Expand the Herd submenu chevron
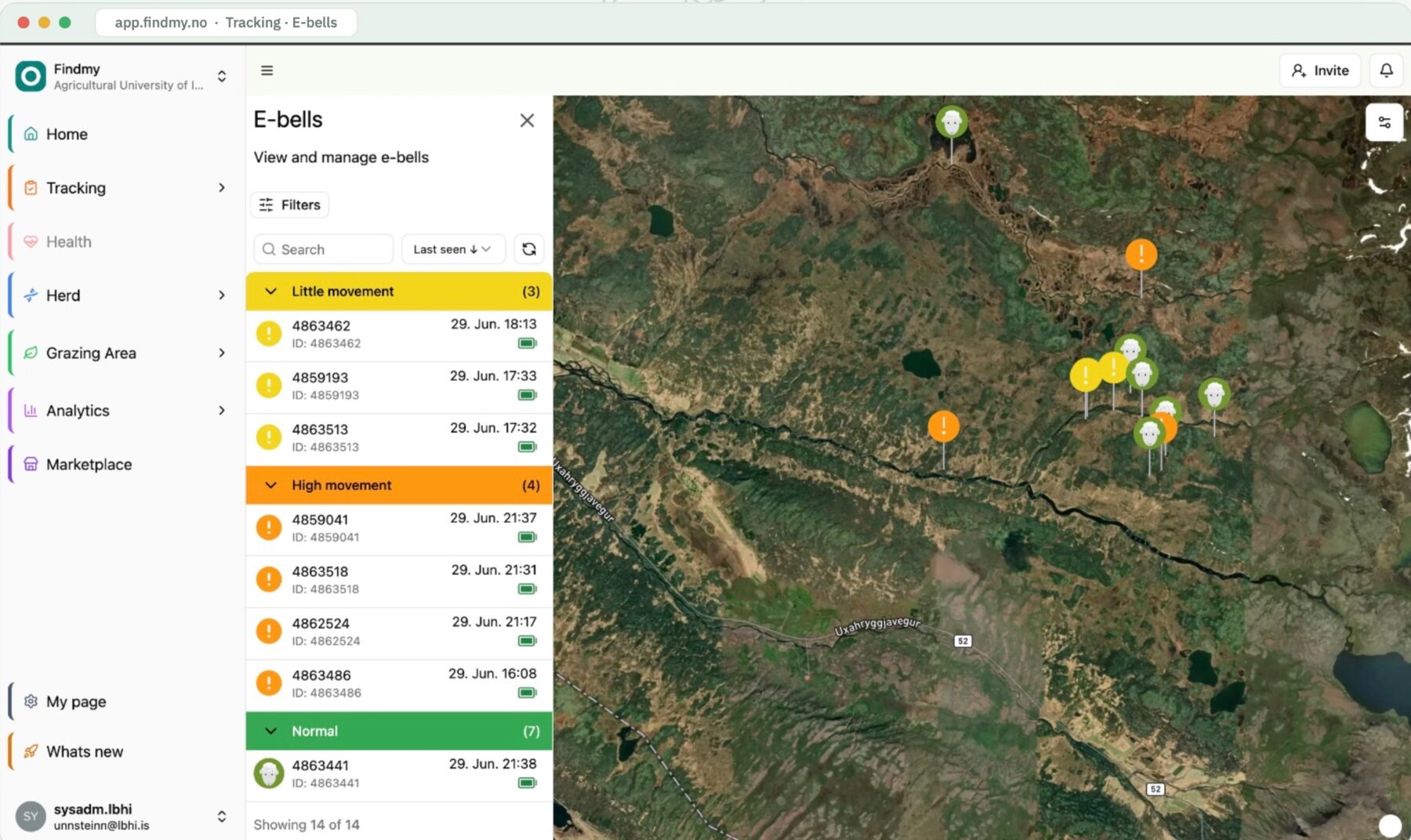Screen dimensions: 1411x840 [x=222, y=295]
